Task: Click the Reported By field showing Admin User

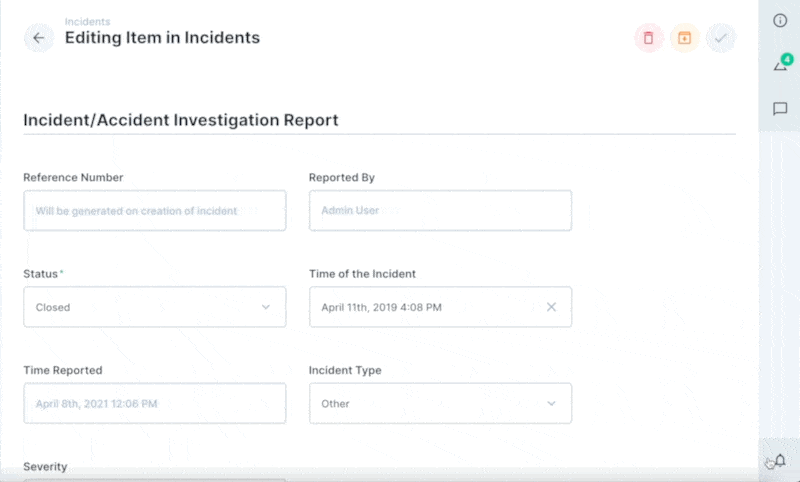Action: 440,211
